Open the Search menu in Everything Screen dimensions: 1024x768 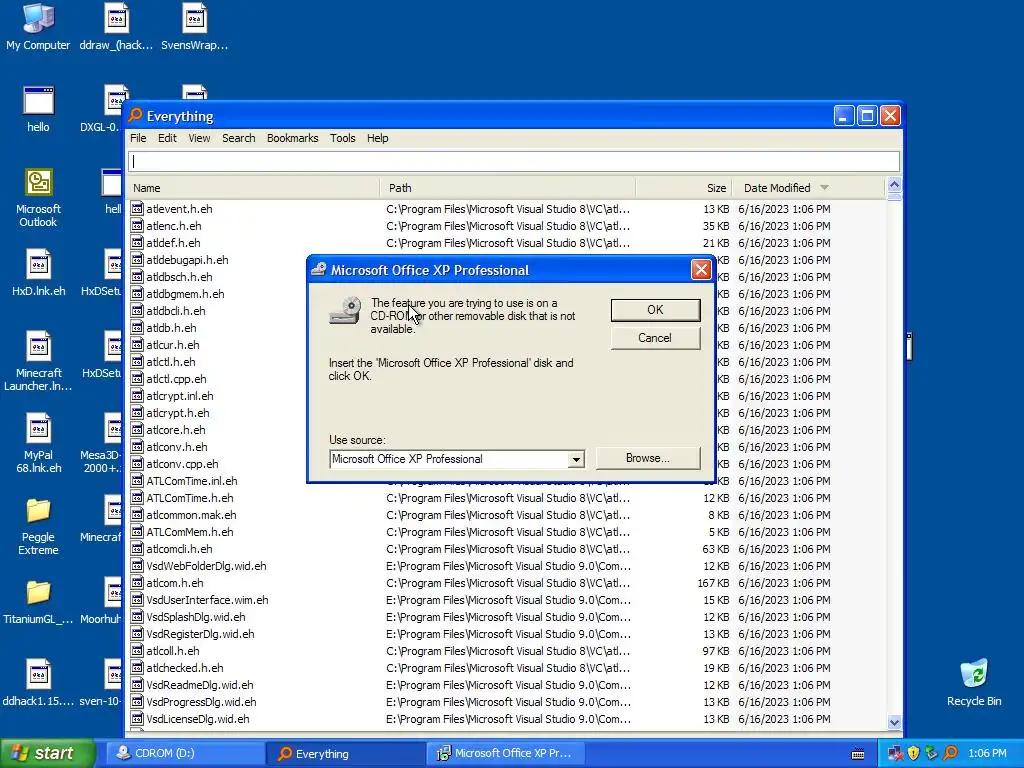[238, 138]
